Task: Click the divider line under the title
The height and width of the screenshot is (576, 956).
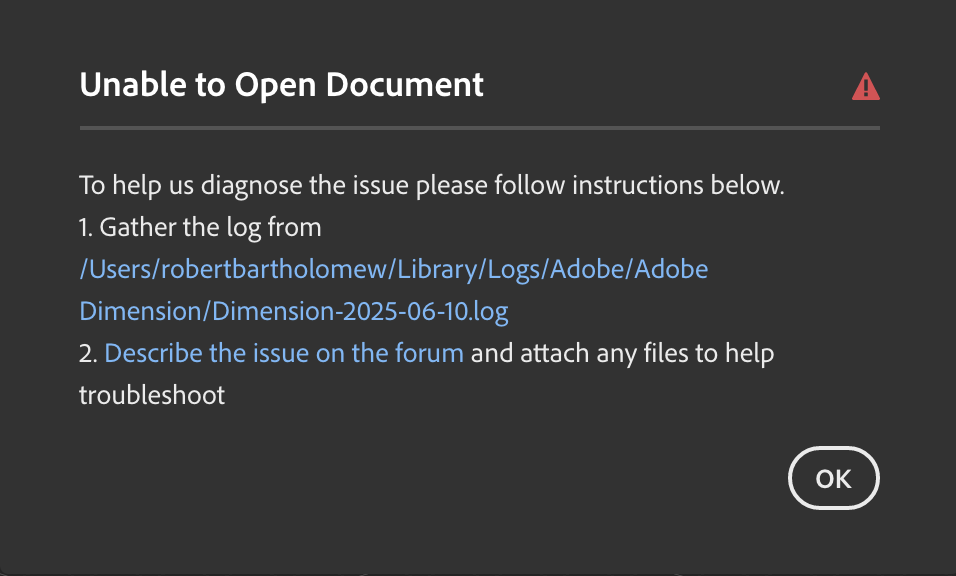Action: pyautogui.click(x=479, y=127)
